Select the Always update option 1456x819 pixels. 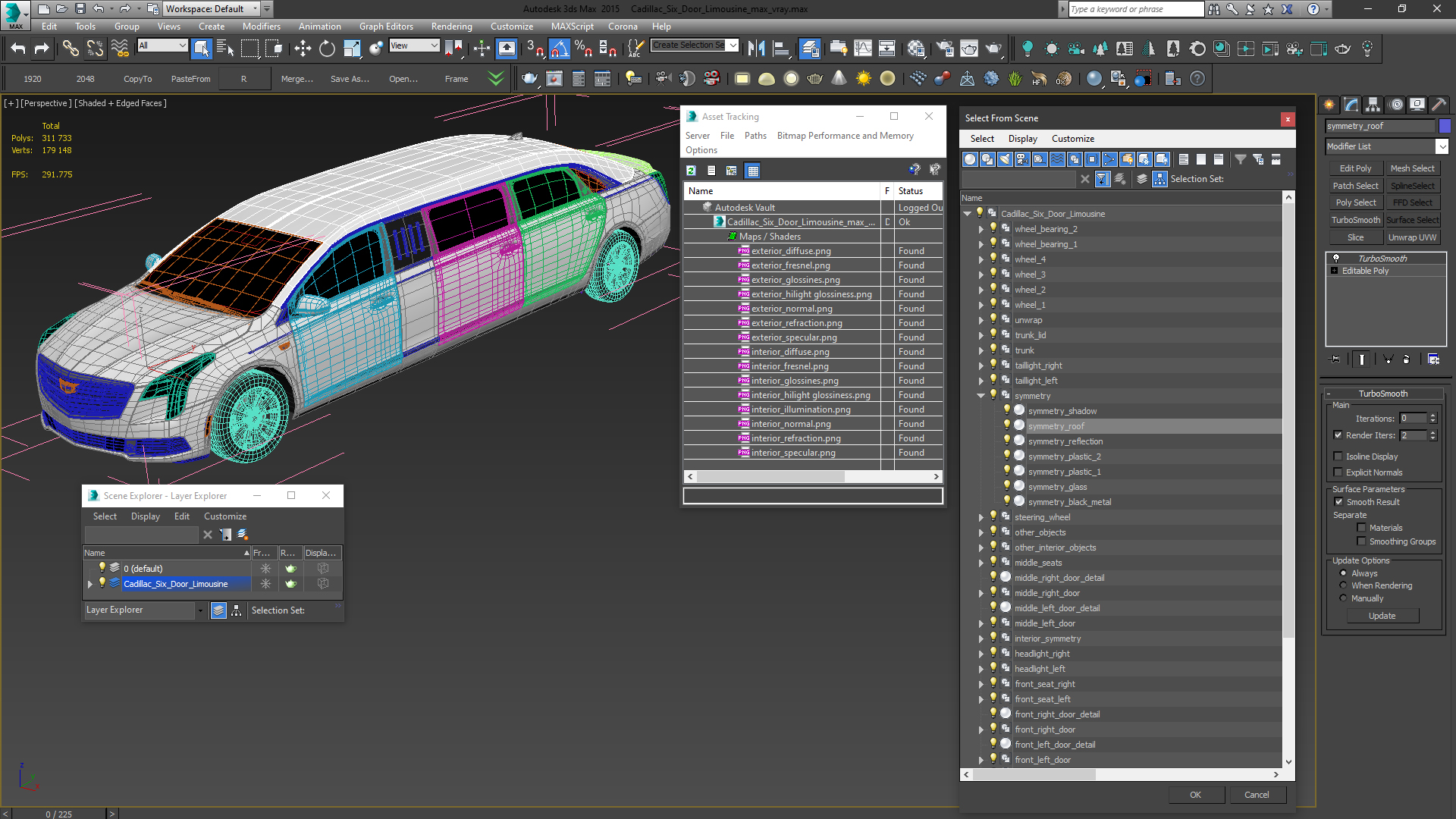1343,573
